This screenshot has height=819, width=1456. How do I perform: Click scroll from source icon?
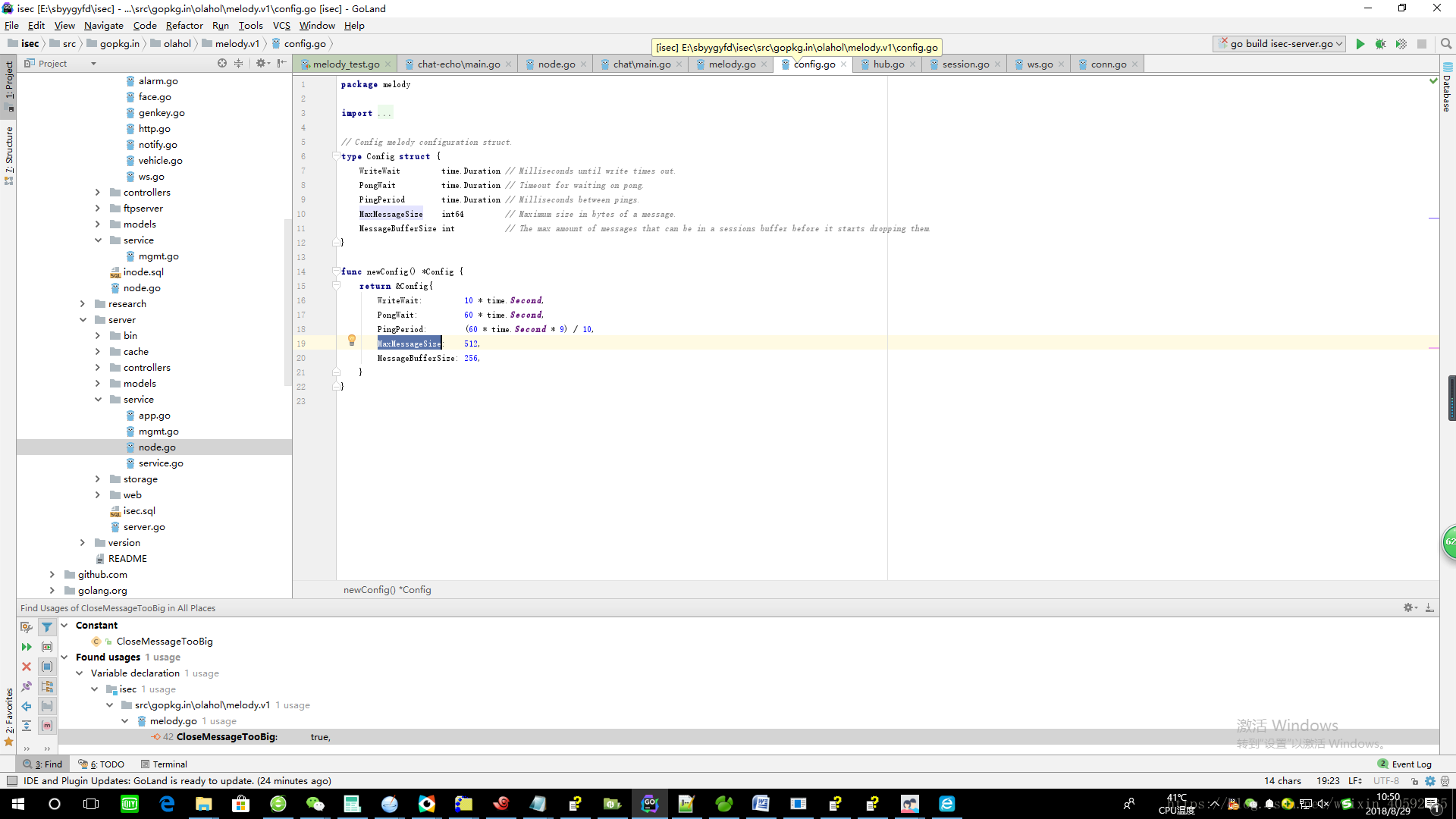point(221,64)
